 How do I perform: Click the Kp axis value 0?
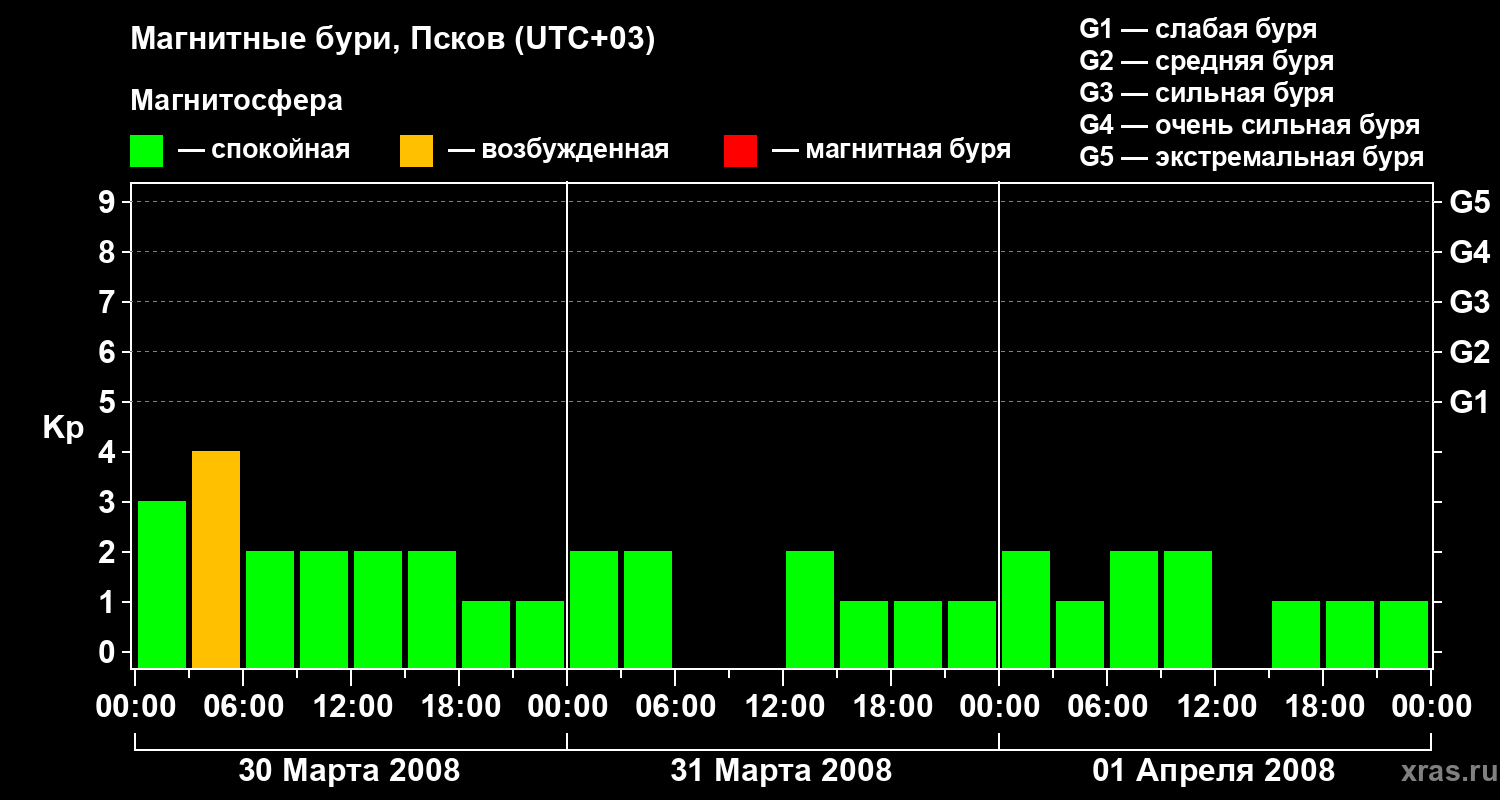(x=108, y=652)
